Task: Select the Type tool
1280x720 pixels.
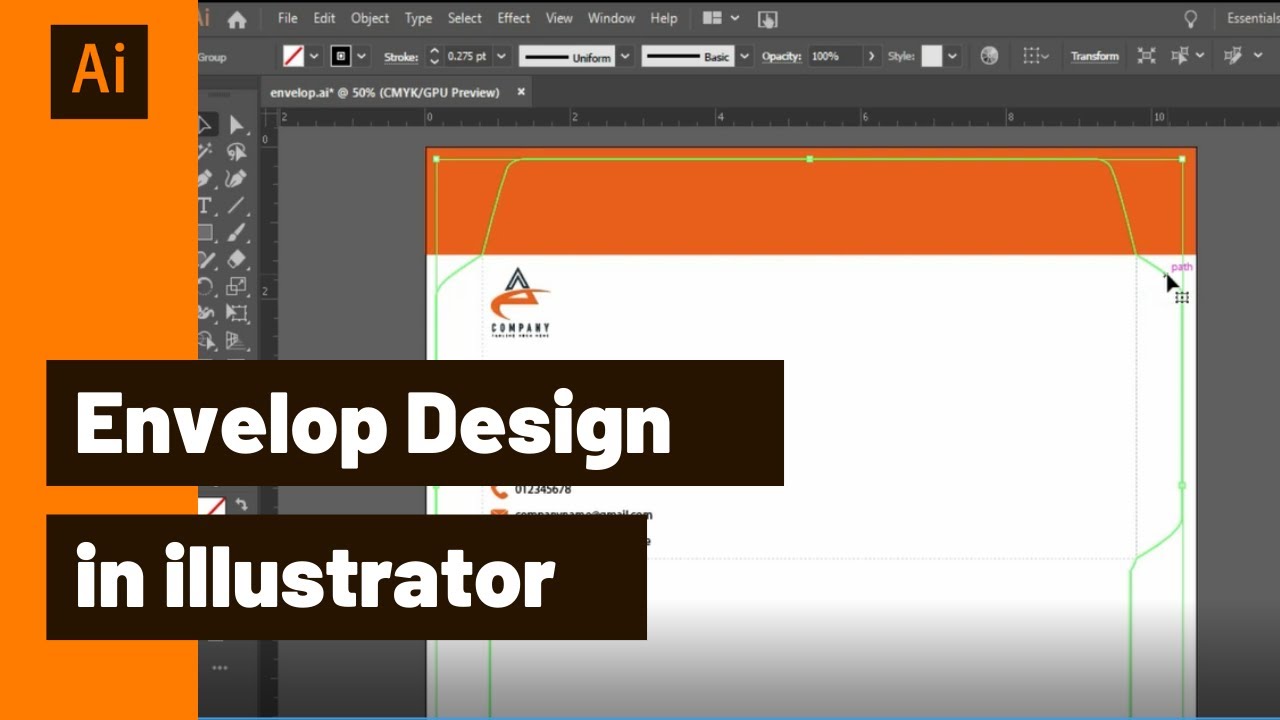Action: (205, 206)
